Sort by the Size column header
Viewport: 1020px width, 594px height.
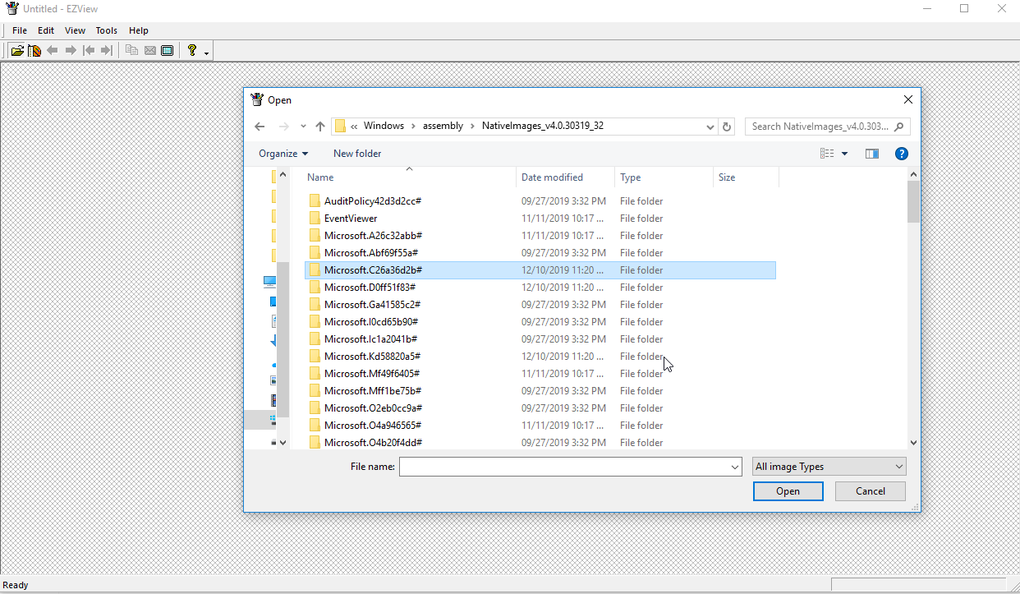pos(745,177)
